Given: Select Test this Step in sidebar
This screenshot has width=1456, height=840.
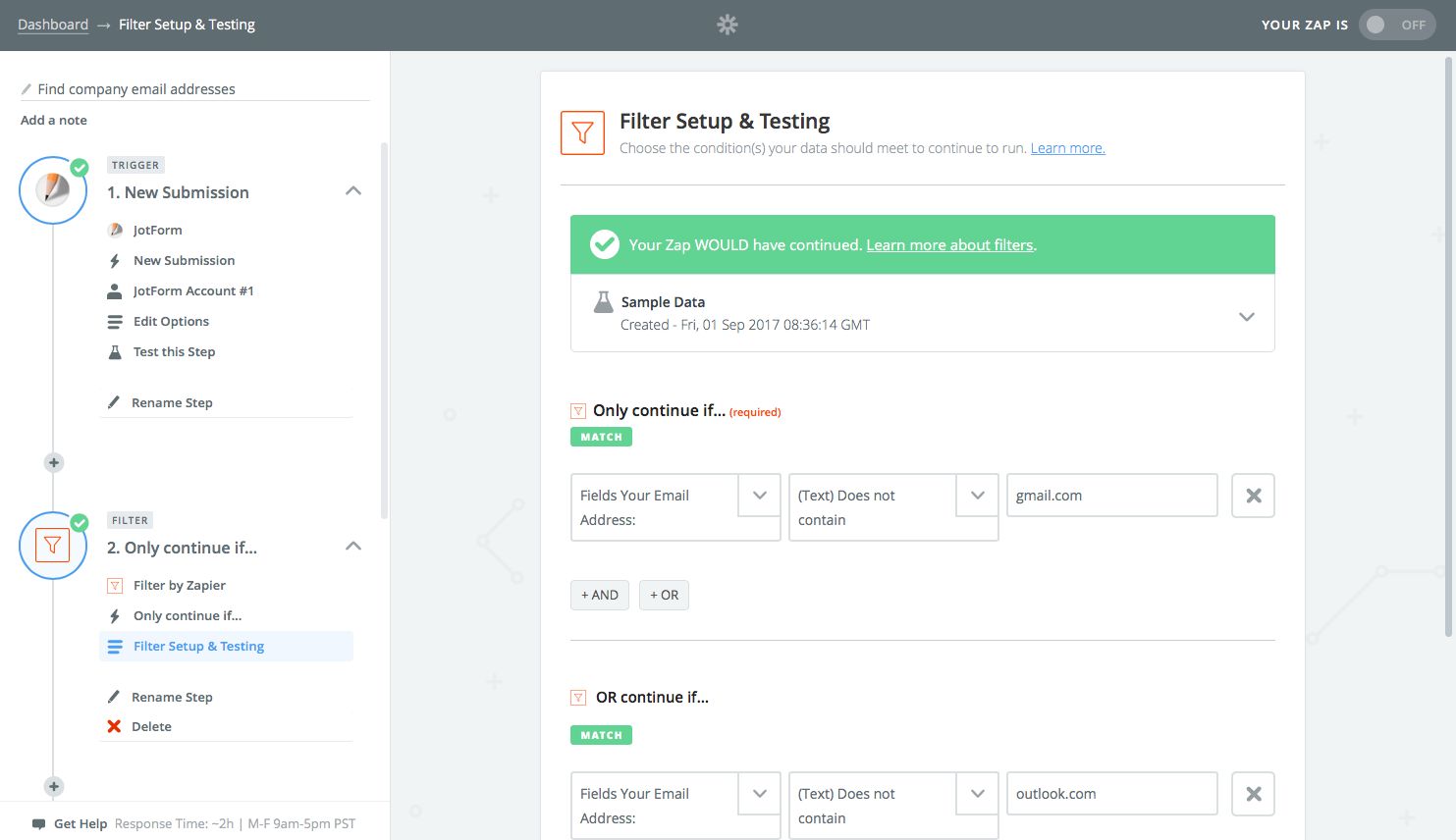Looking at the screenshot, I should coord(174,351).
